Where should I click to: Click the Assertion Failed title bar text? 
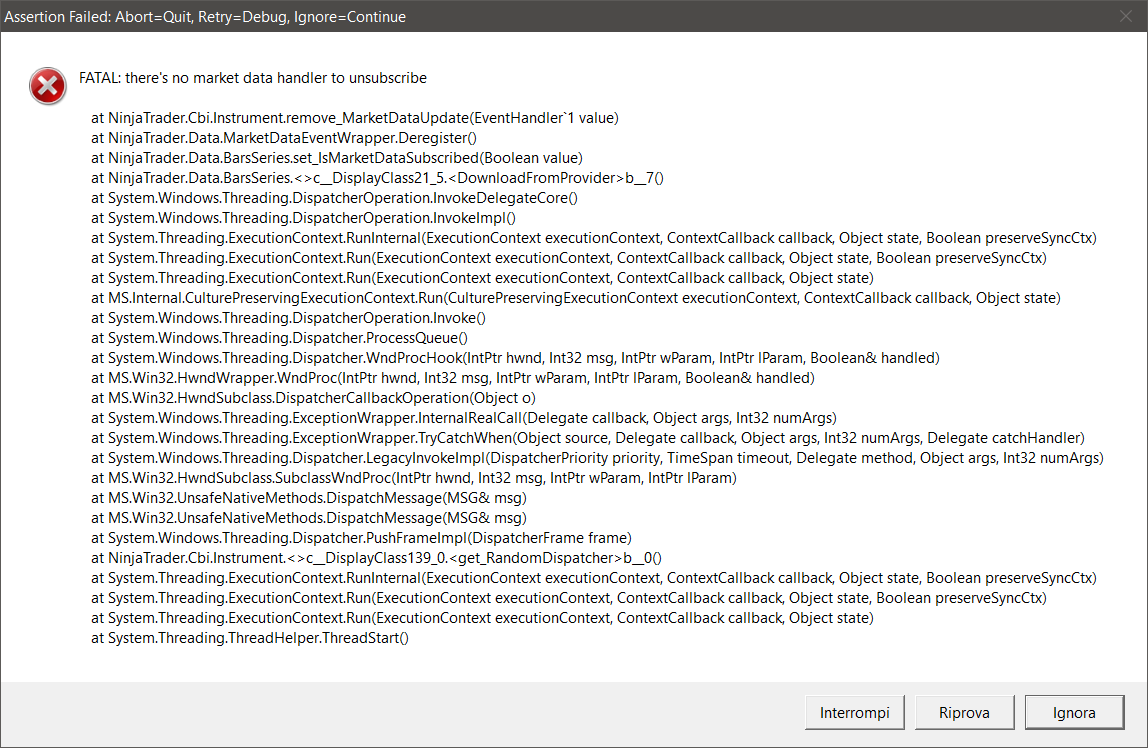pos(205,17)
